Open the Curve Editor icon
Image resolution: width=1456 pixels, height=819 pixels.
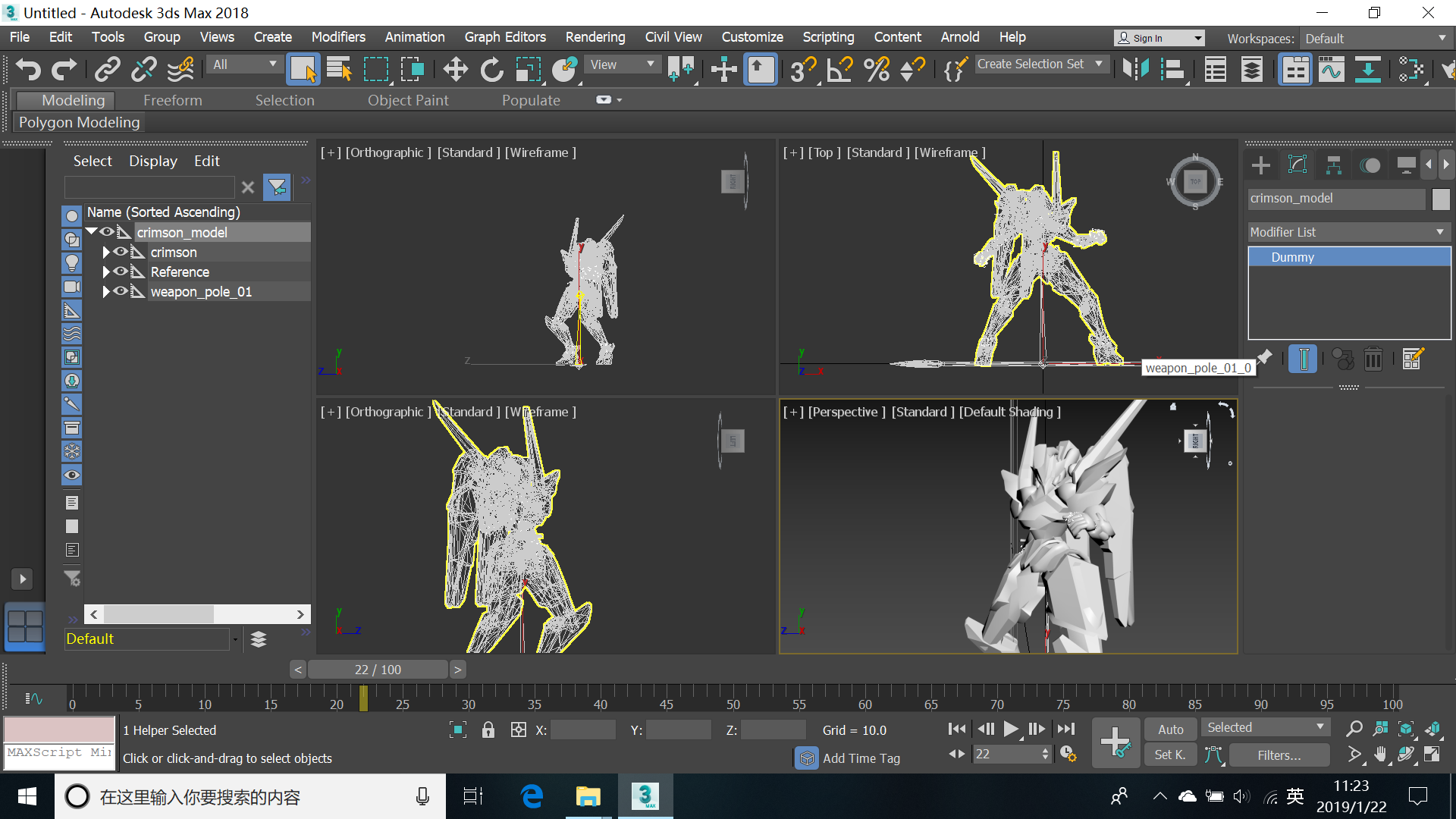(x=1332, y=69)
